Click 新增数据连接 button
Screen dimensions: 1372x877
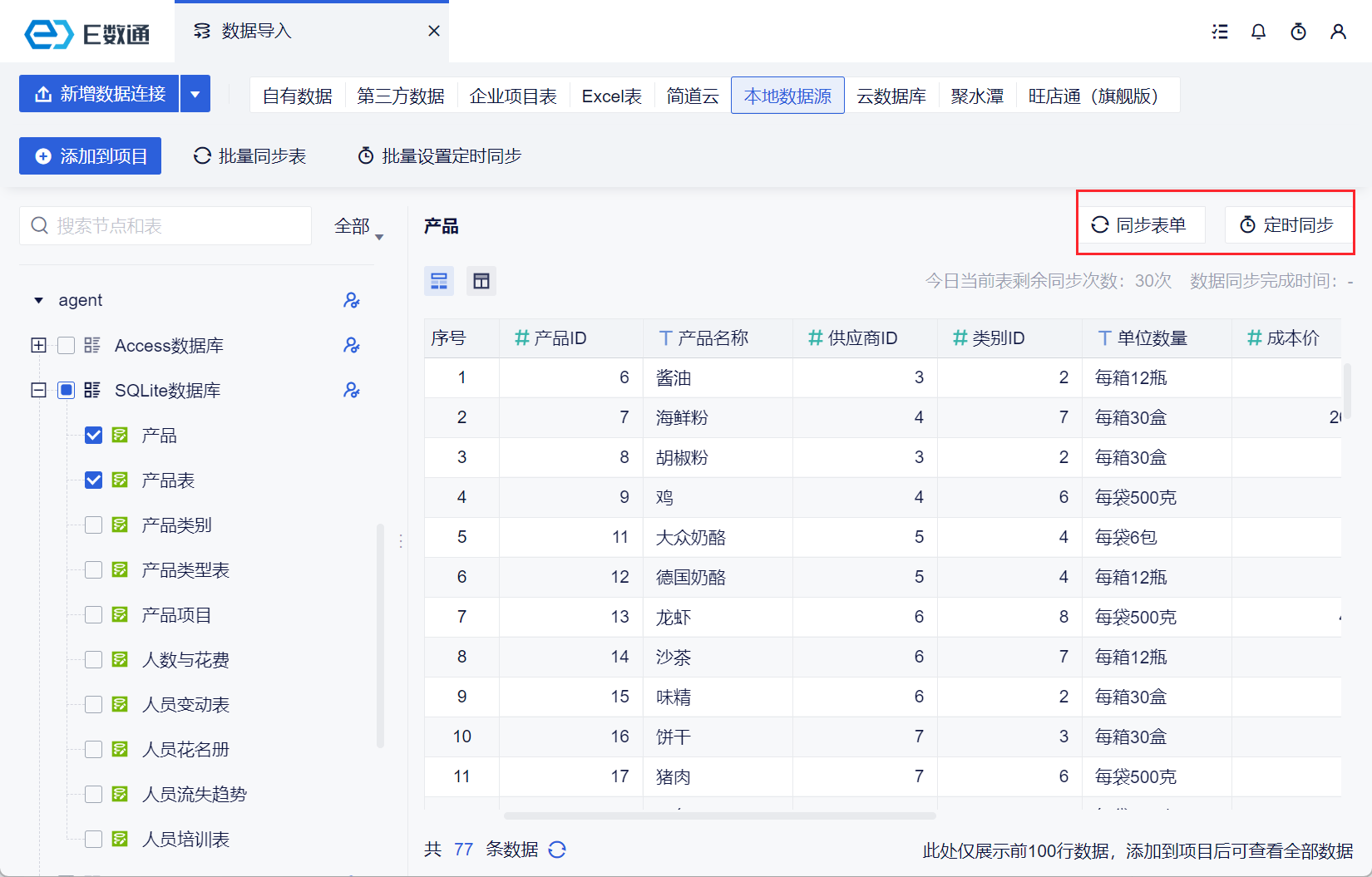pos(100,94)
